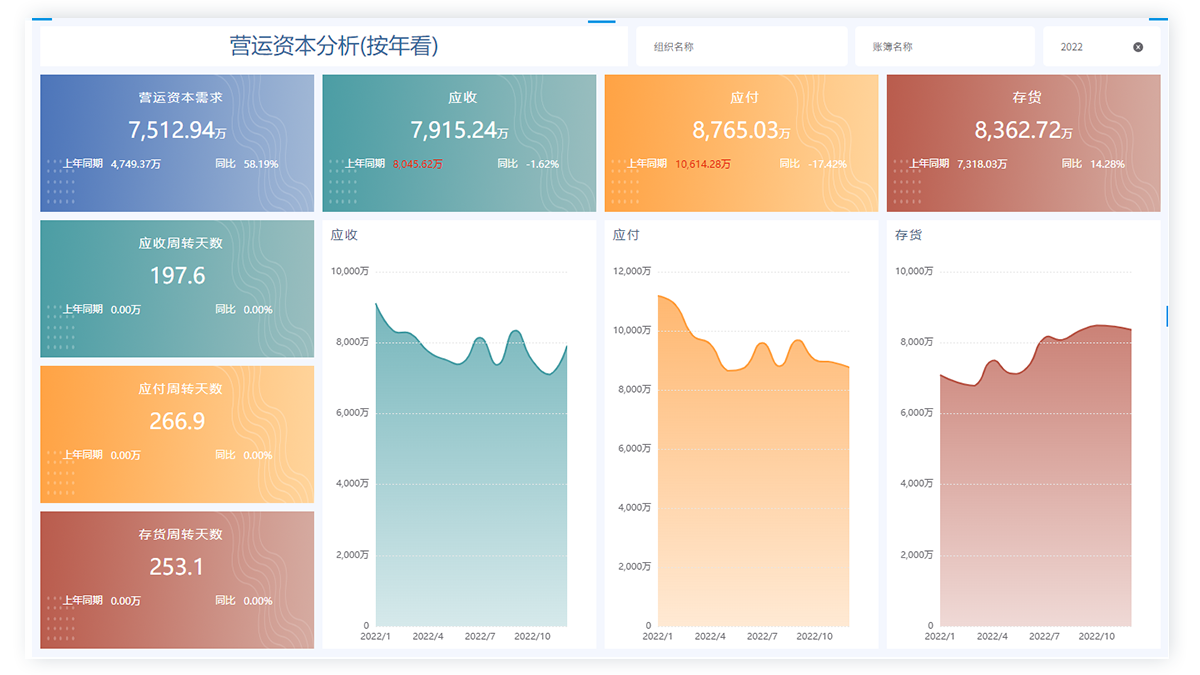The height and width of the screenshot is (675, 1200).
Task: Select the 营运资本需求 KPI card
Action: [x=177, y=142]
